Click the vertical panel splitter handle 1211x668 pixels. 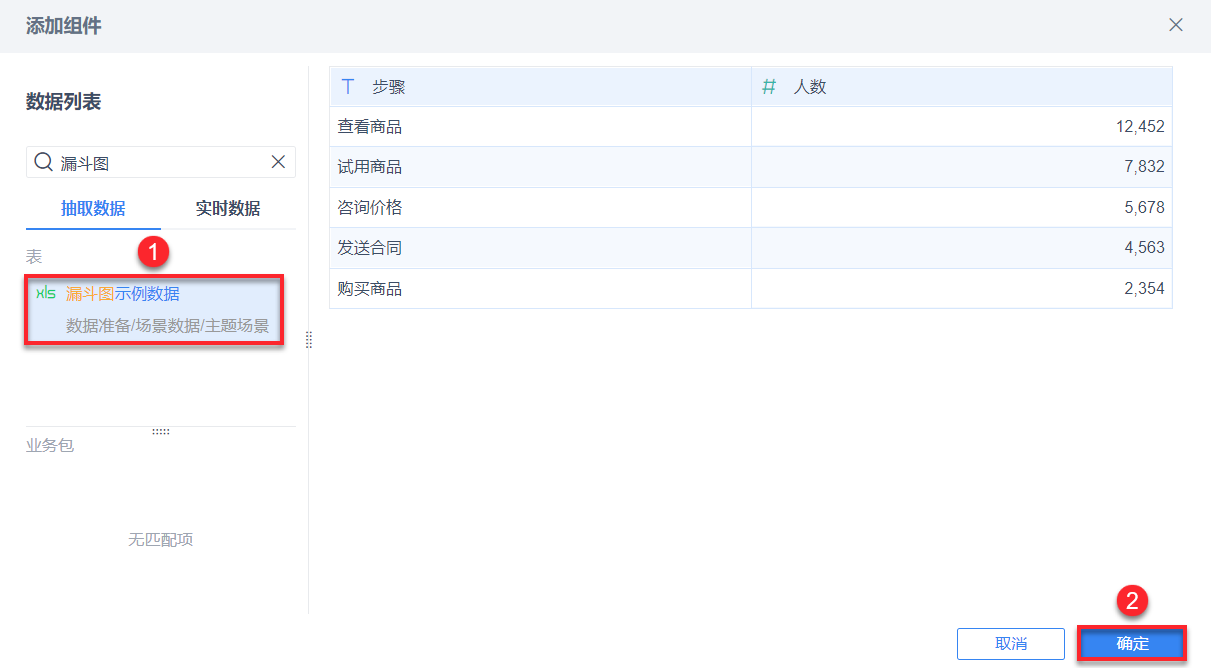click(x=308, y=340)
